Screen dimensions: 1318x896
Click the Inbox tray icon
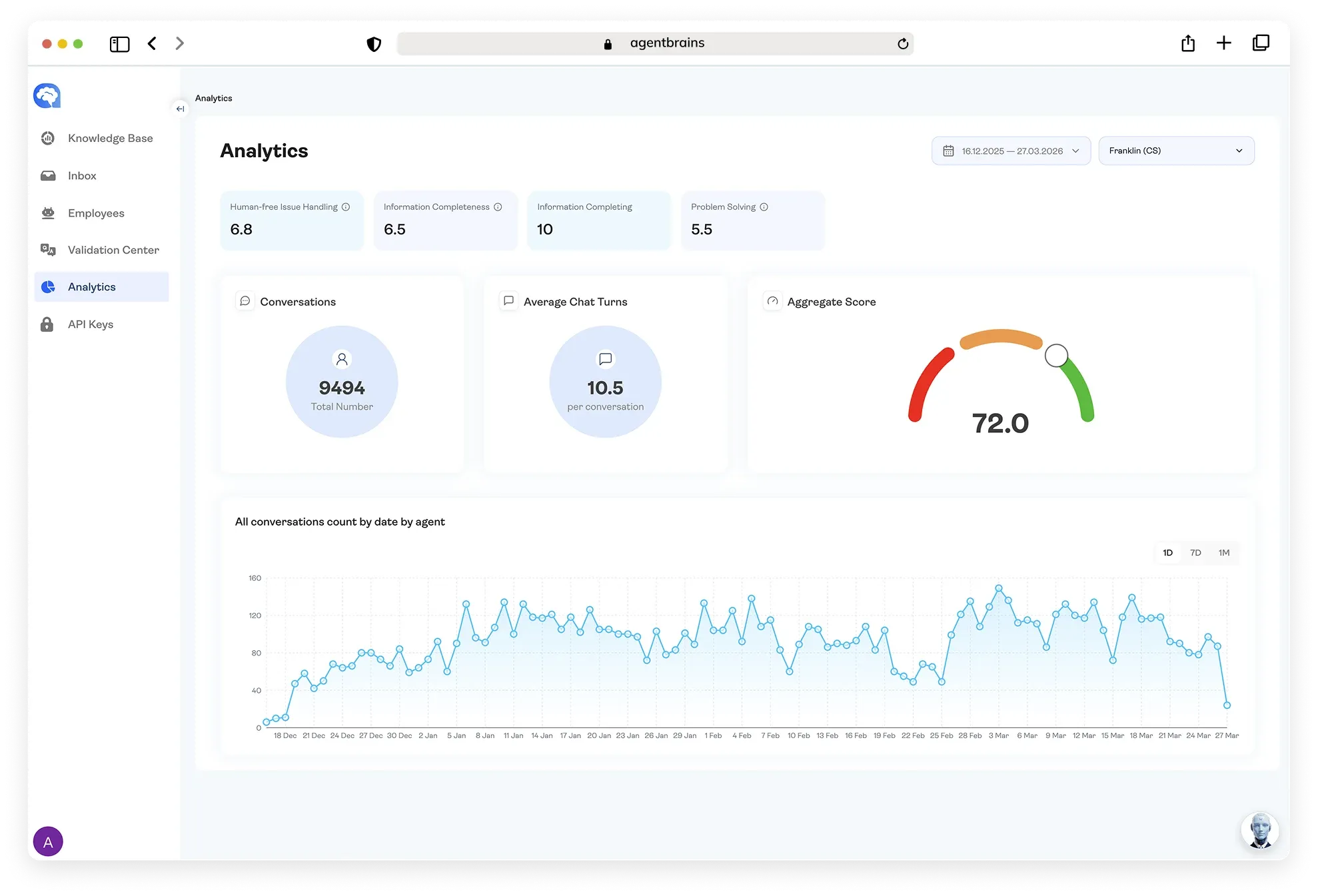[48, 176]
